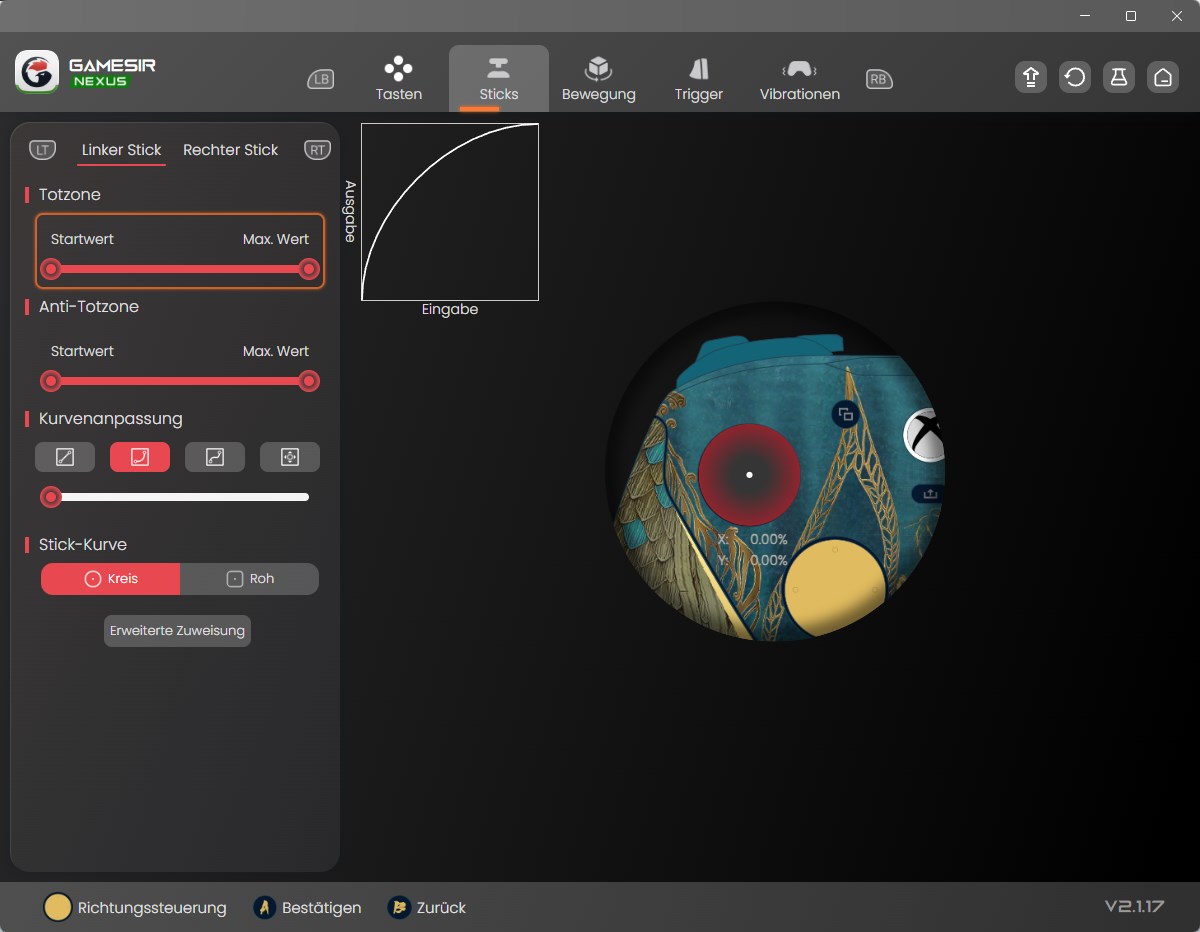Click the Ausgabe axis label

click(x=350, y=211)
